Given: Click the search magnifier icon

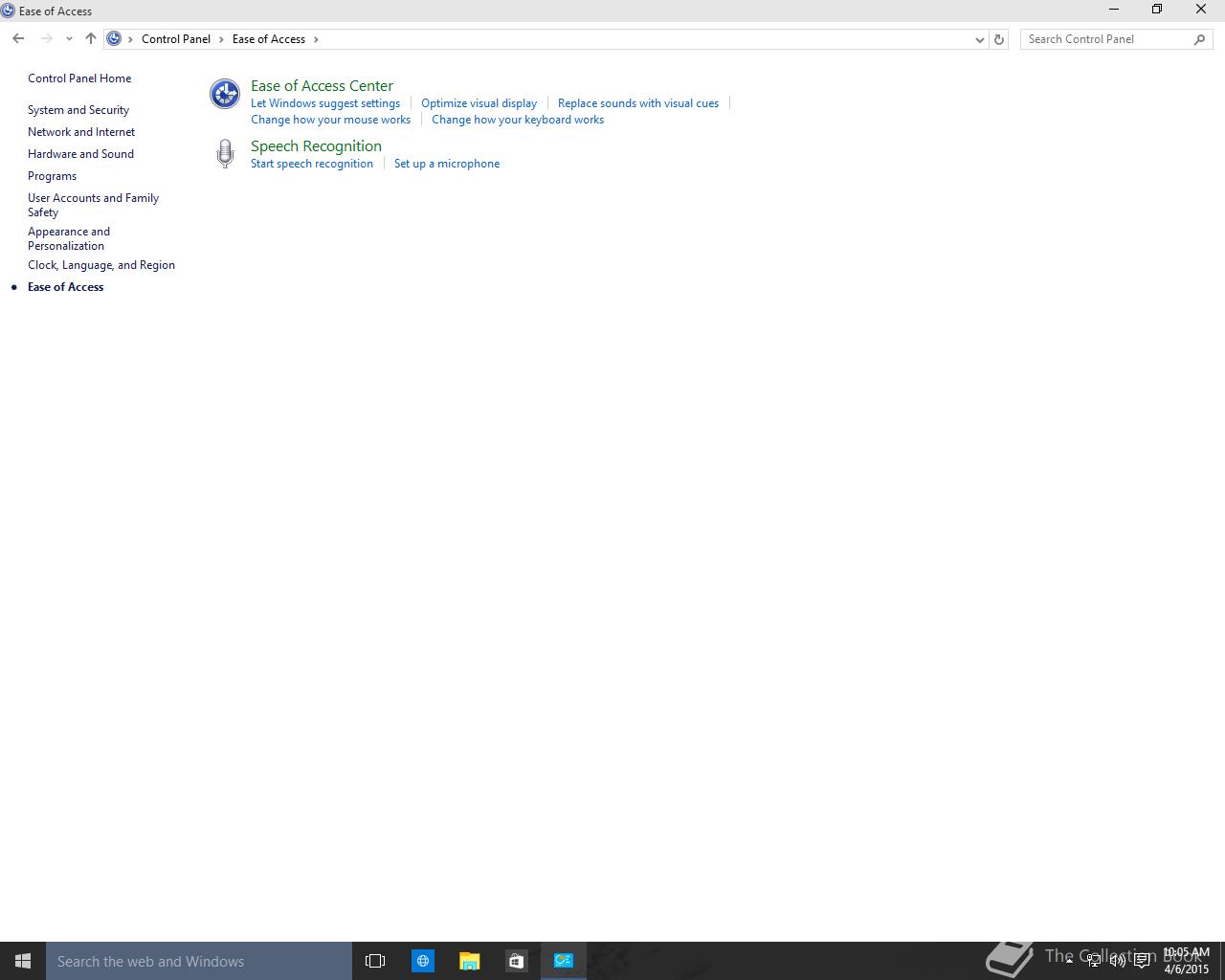Looking at the screenshot, I should click(1199, 39).
